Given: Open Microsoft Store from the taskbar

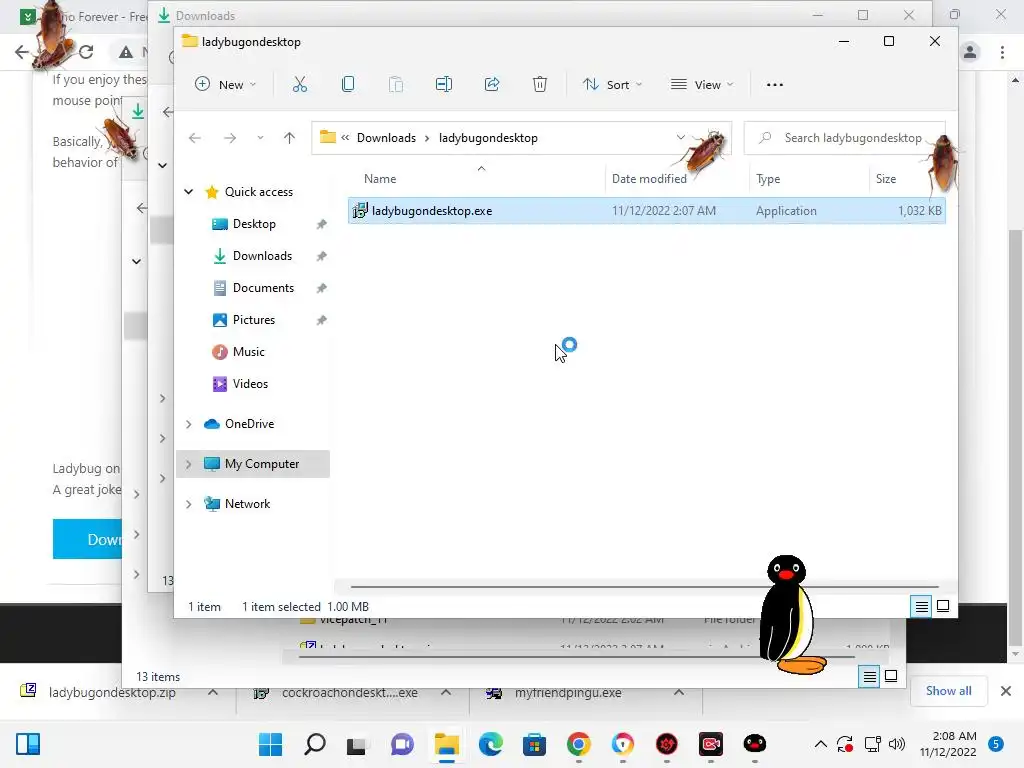Looking at the screenshot, I should pos(534,744).
